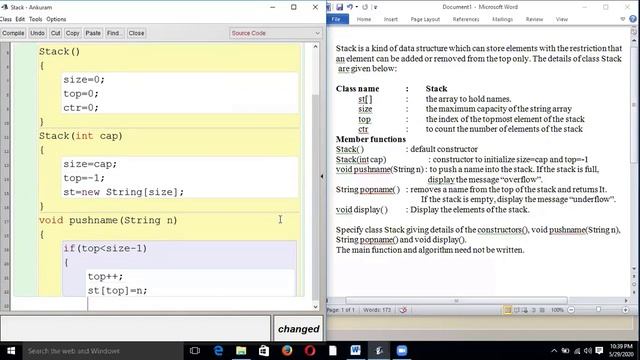Open the Class menu in the Stack editor
This screenshot has width=640, height=360.
click(6, 19)
